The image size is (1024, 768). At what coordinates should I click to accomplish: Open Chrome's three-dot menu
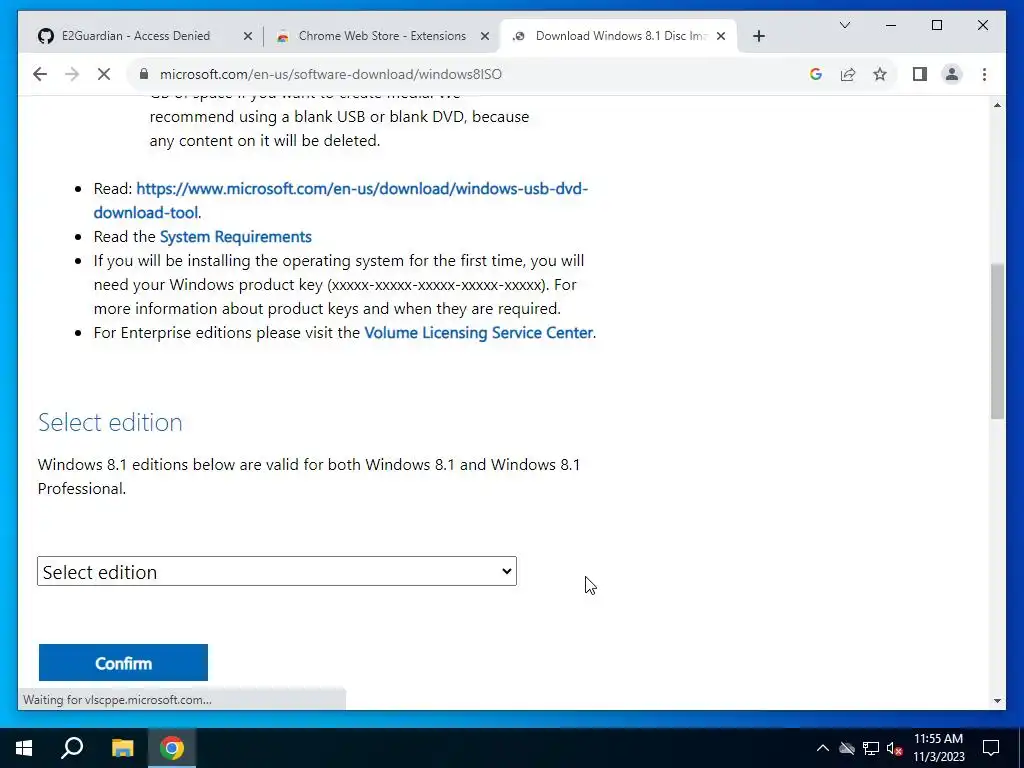coord(984,74)
